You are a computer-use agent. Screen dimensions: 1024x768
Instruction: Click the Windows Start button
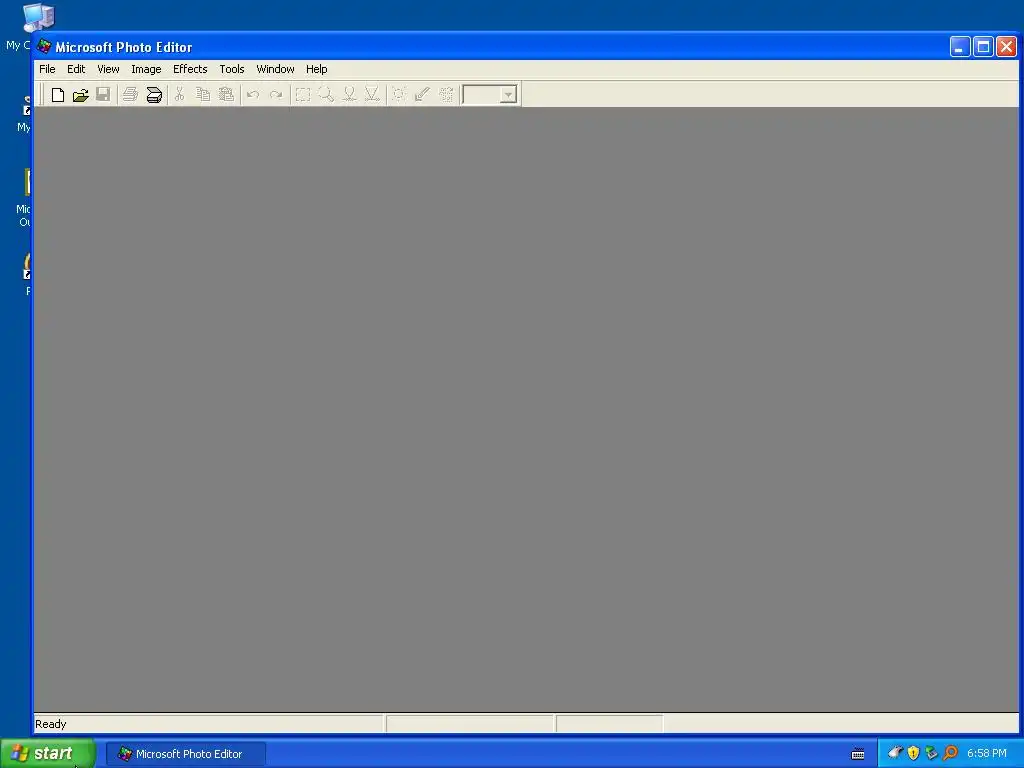click(x=48, y=754)
